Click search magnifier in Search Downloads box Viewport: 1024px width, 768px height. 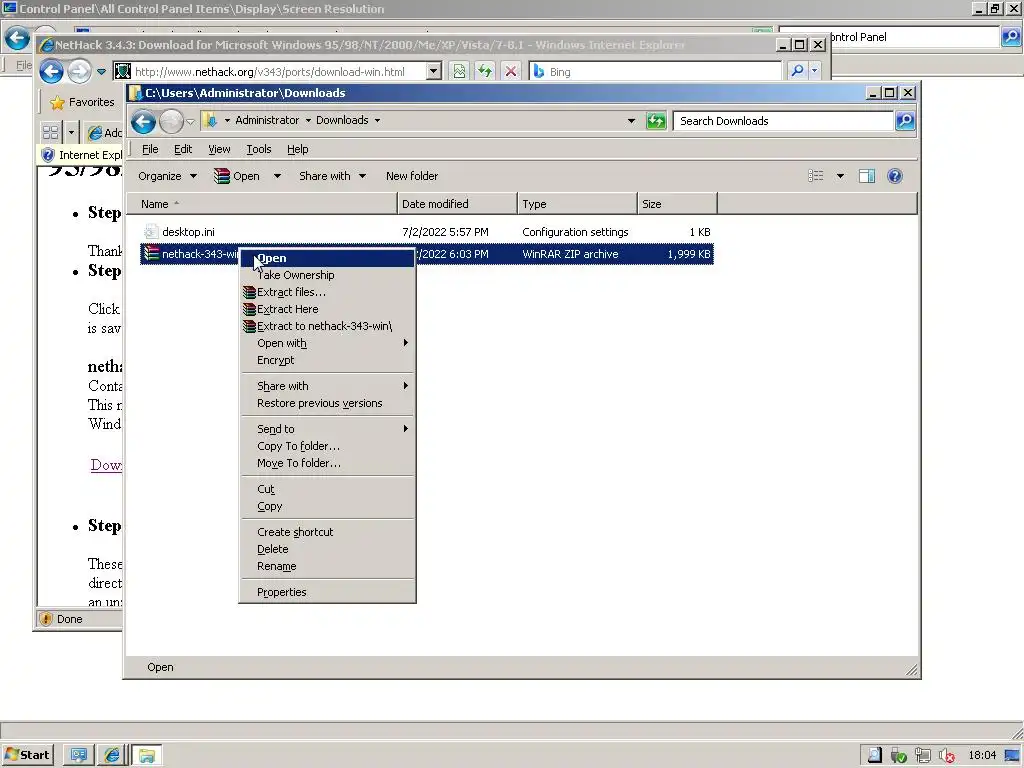coord(905,121)
